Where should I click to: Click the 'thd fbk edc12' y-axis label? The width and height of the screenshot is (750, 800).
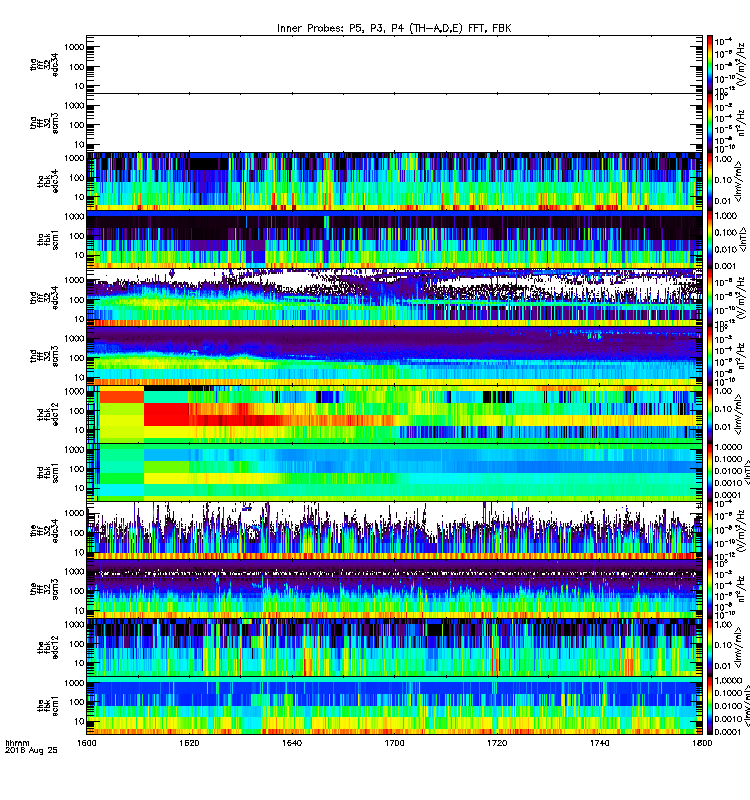[48, 414]
